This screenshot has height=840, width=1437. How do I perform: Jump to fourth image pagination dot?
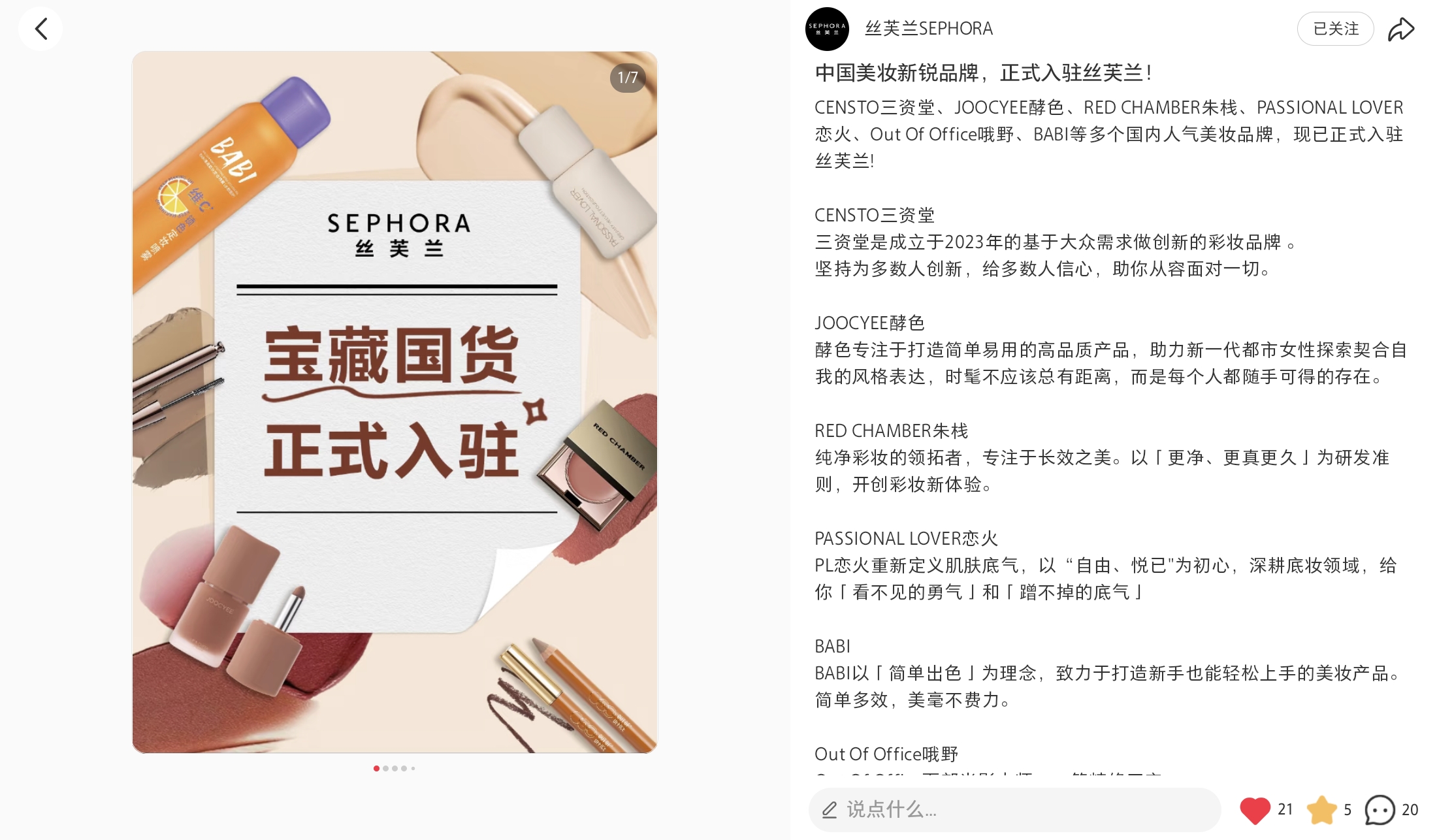pyautogui.click(x=404, y=768)
